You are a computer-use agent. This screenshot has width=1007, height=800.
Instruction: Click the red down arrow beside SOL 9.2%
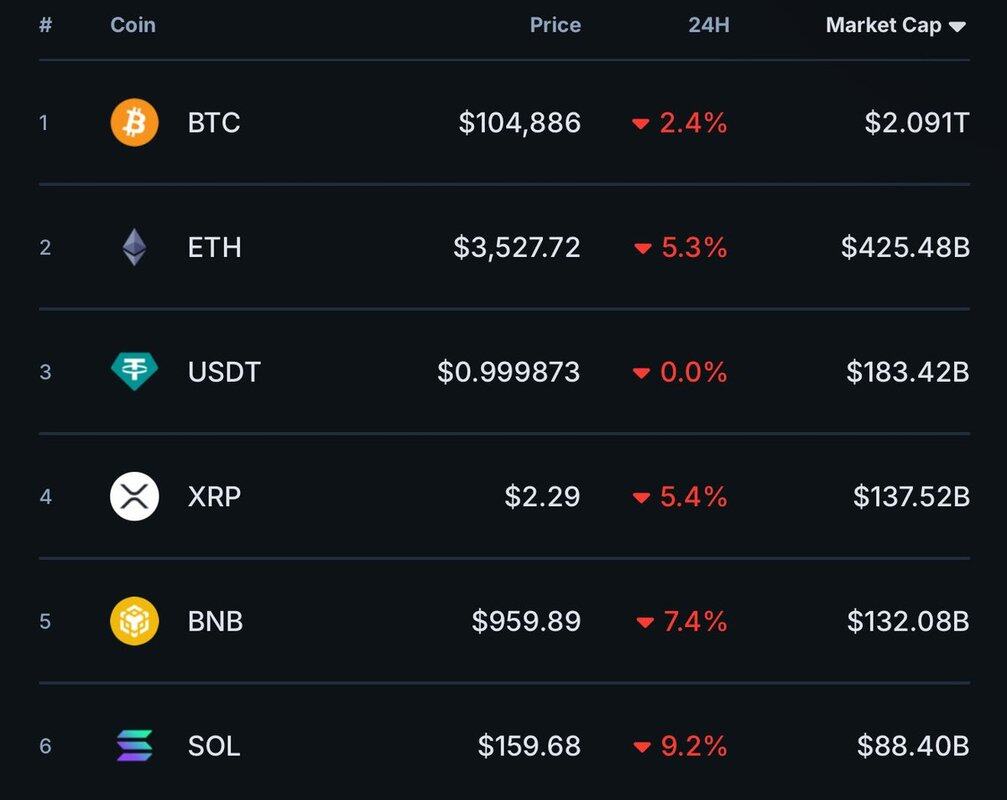point(642,747)
